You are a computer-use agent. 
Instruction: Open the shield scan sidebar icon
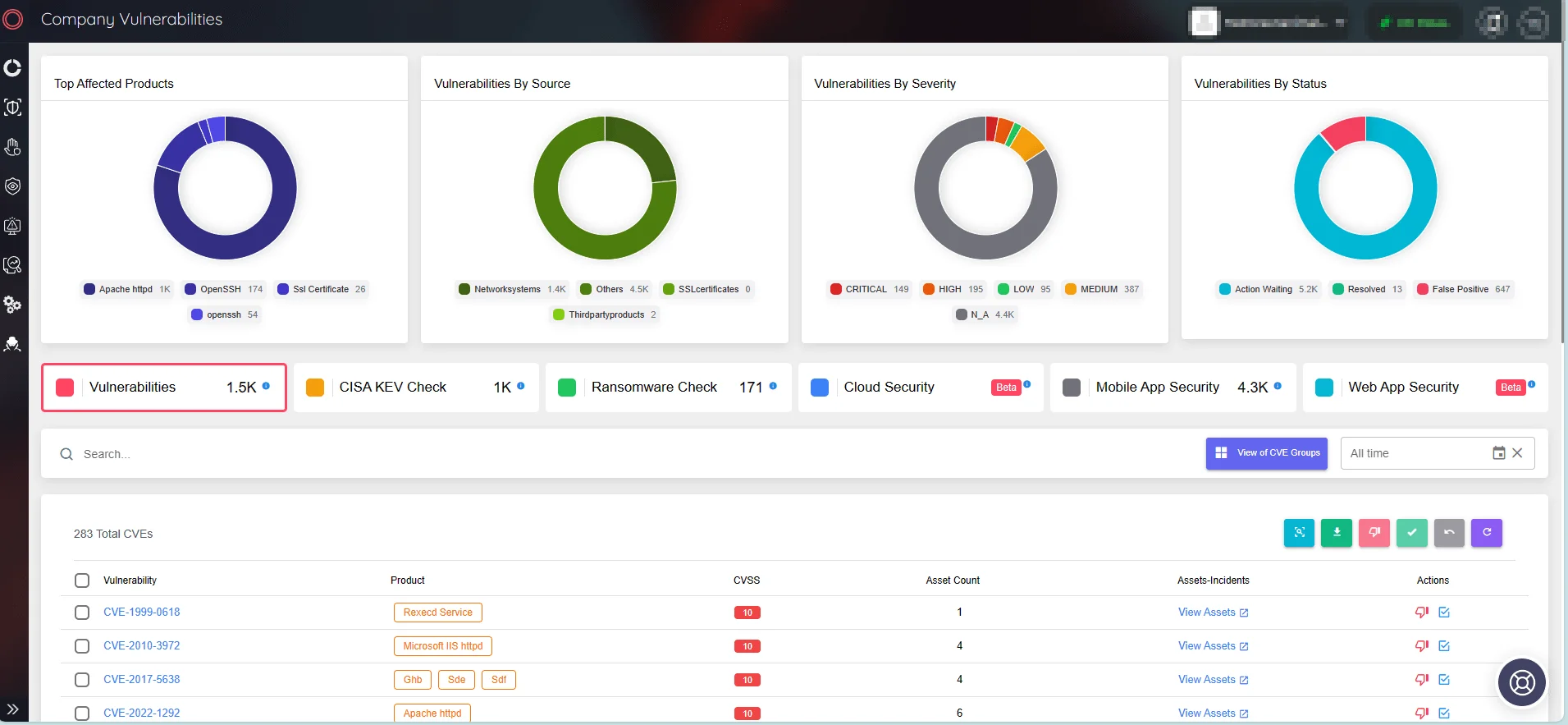click(13, 108)
